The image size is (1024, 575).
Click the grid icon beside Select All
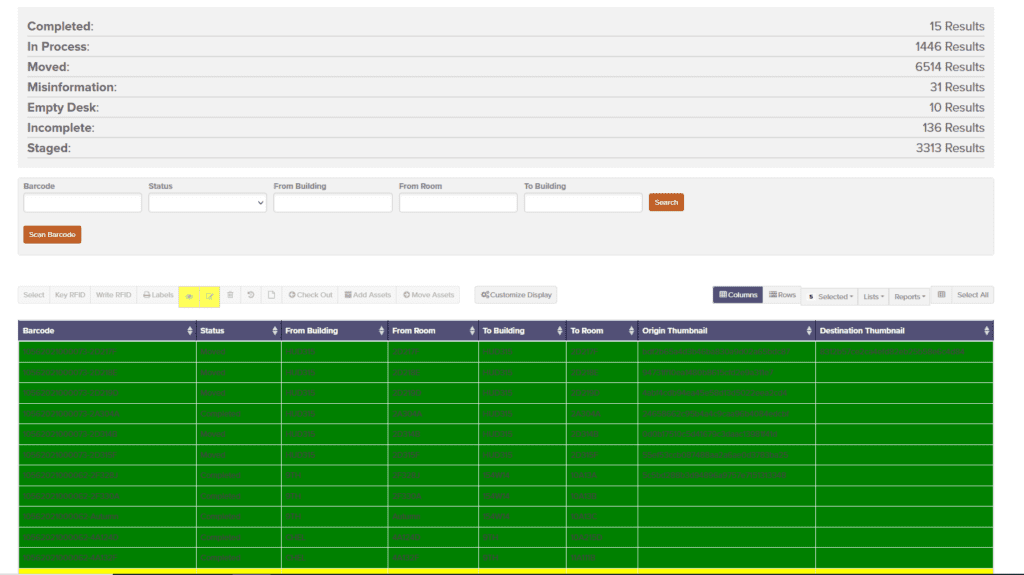click(942, 295)
